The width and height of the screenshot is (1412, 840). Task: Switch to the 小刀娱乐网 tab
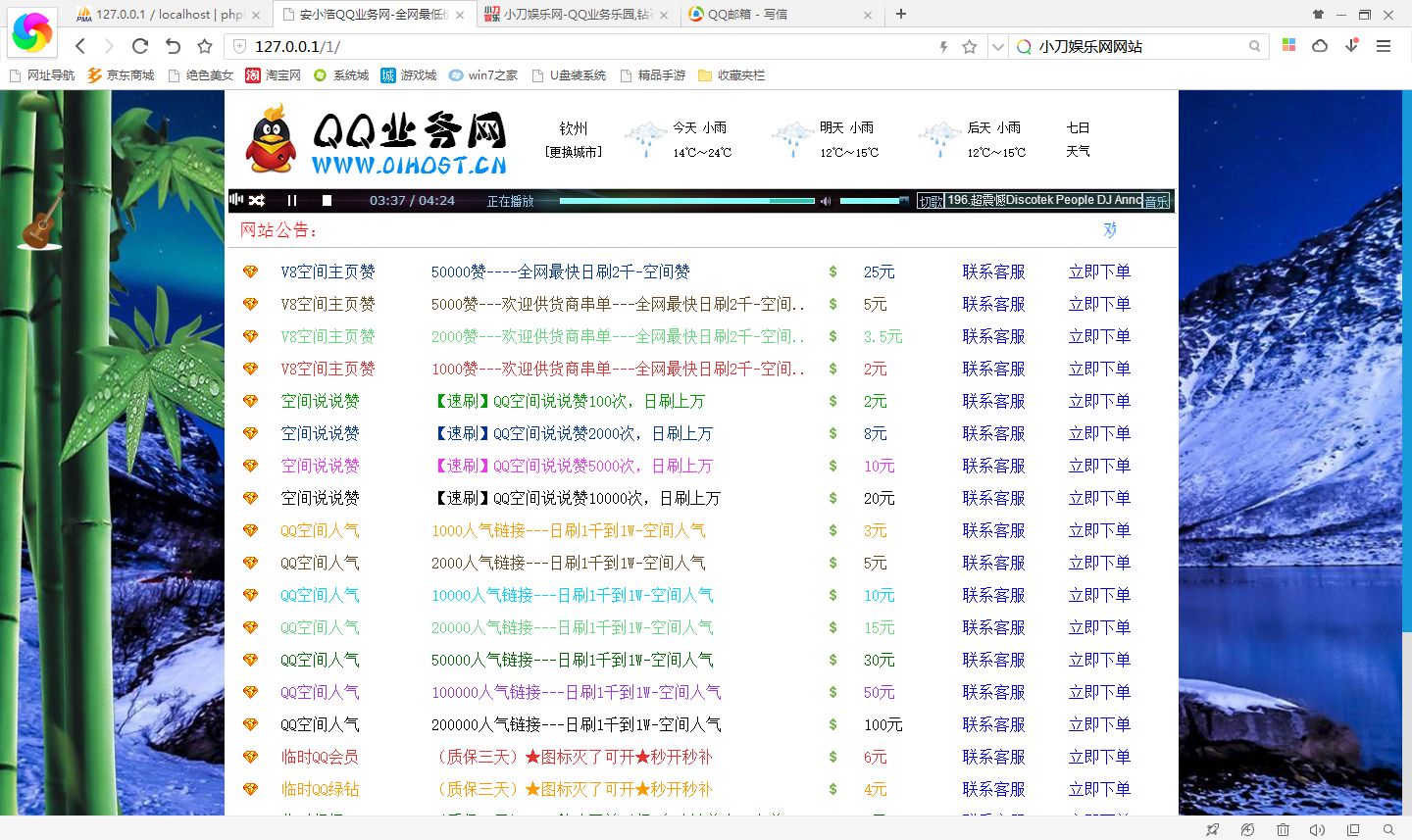click(x=579, y=15)
